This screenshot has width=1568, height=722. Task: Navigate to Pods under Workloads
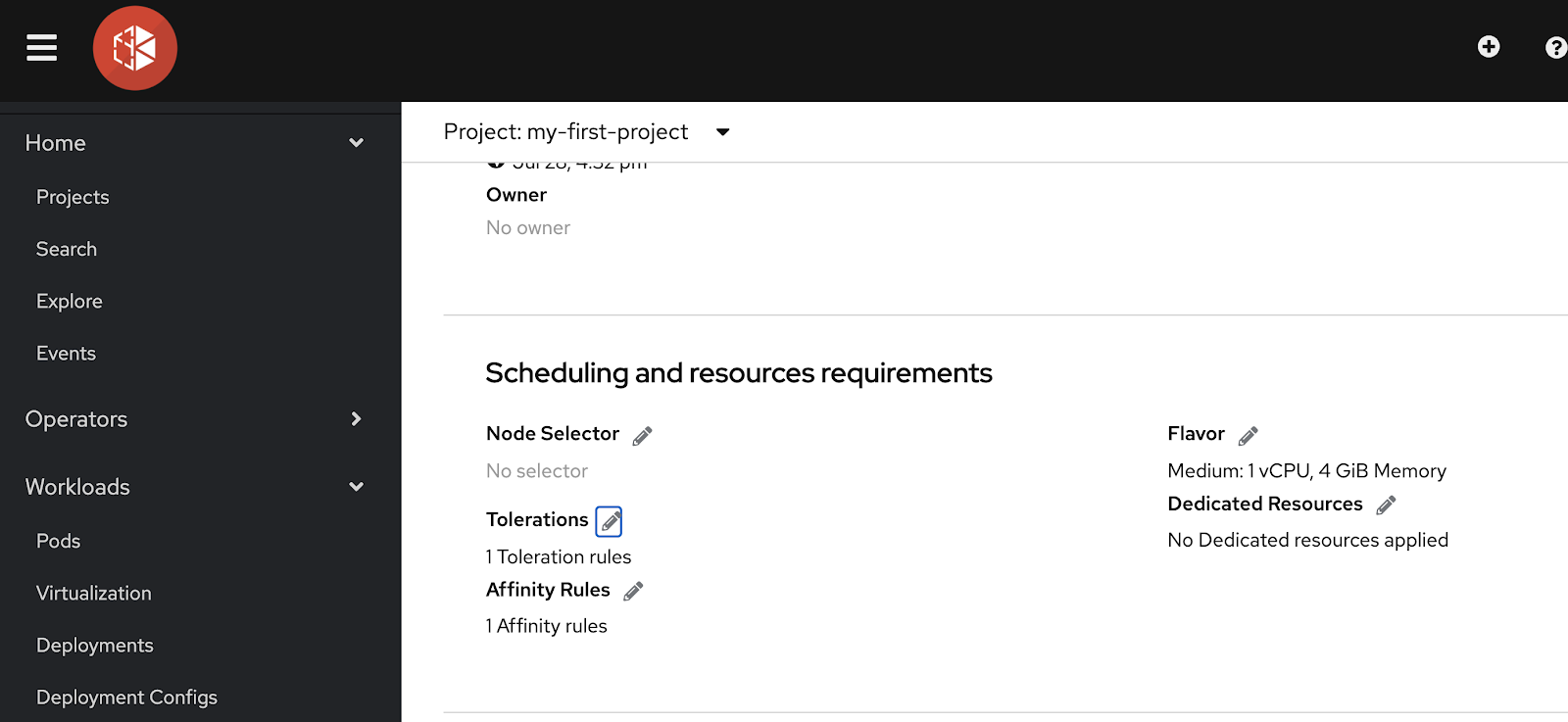(59, 541)
